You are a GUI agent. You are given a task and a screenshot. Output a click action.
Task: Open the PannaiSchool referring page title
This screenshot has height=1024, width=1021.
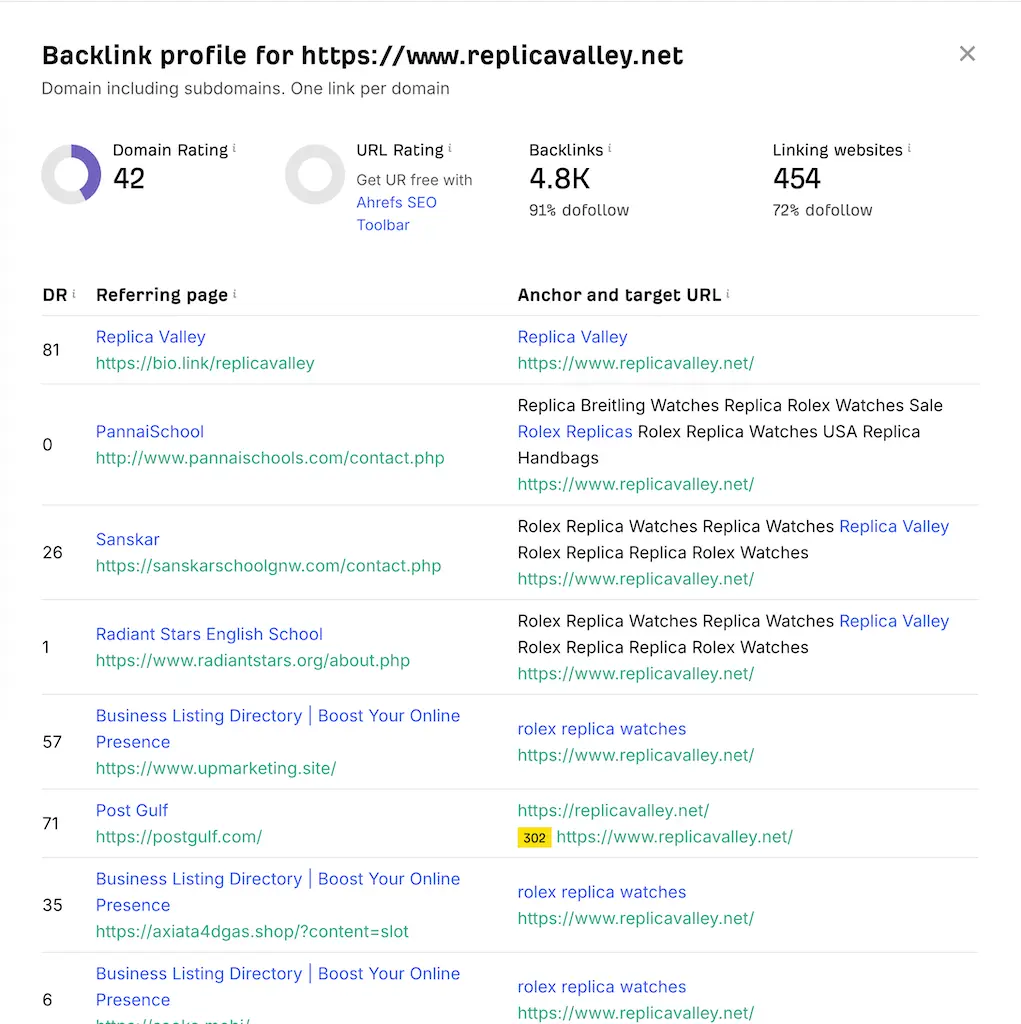pyautogui.click(x=150, y=432)
